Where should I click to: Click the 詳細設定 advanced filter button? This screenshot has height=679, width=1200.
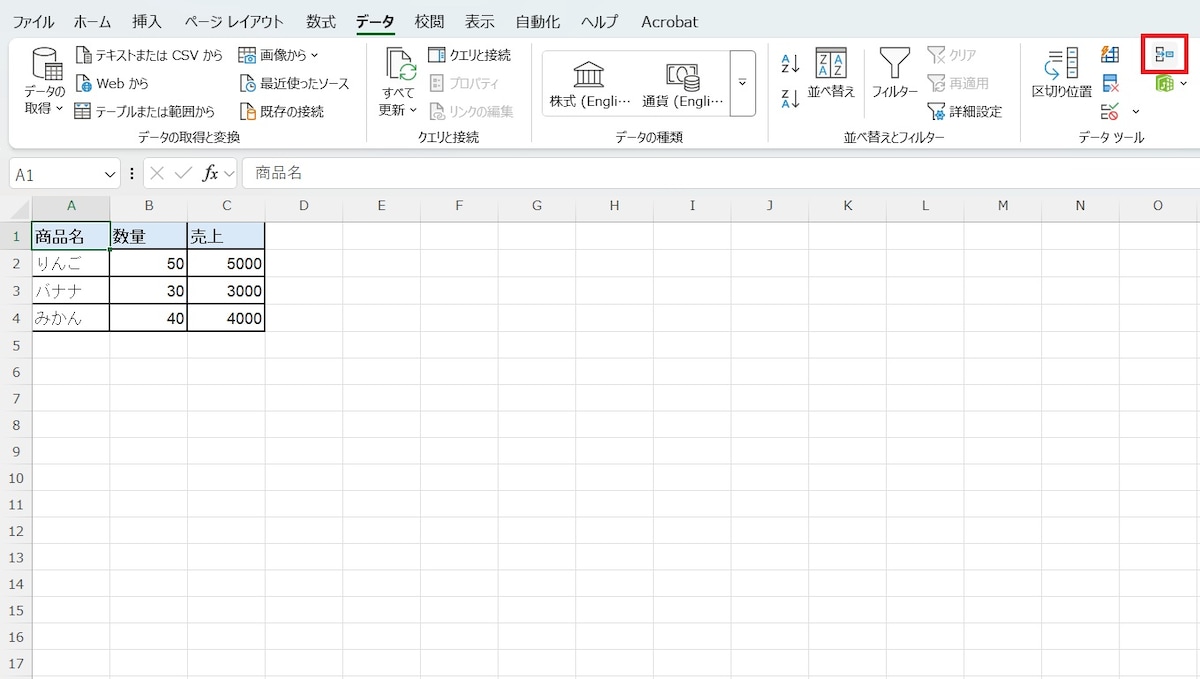965,111
